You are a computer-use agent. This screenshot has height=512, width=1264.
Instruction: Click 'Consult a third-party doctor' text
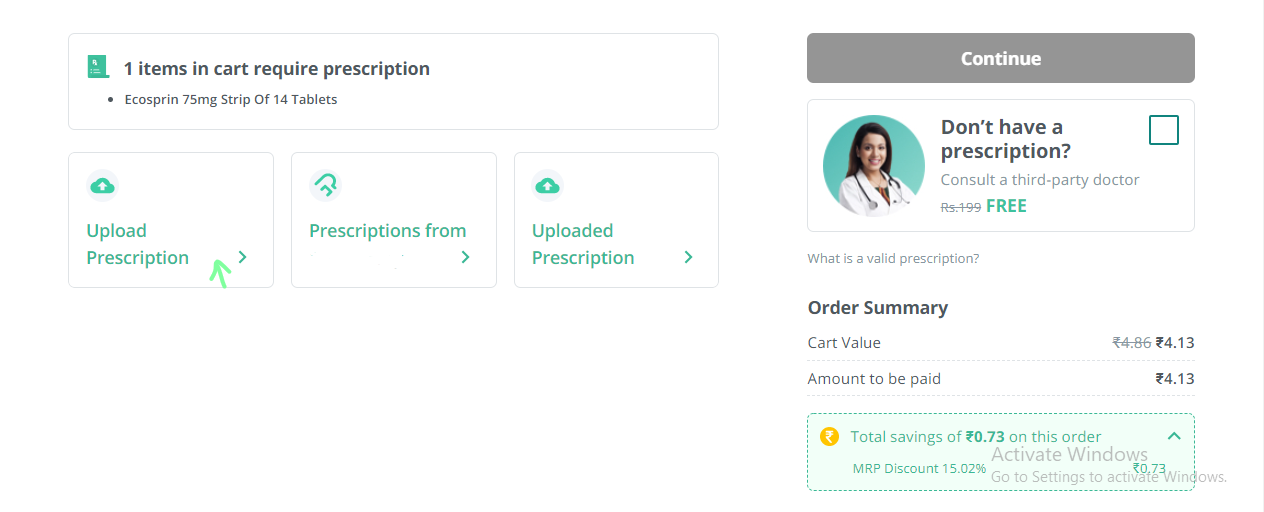1040,180
